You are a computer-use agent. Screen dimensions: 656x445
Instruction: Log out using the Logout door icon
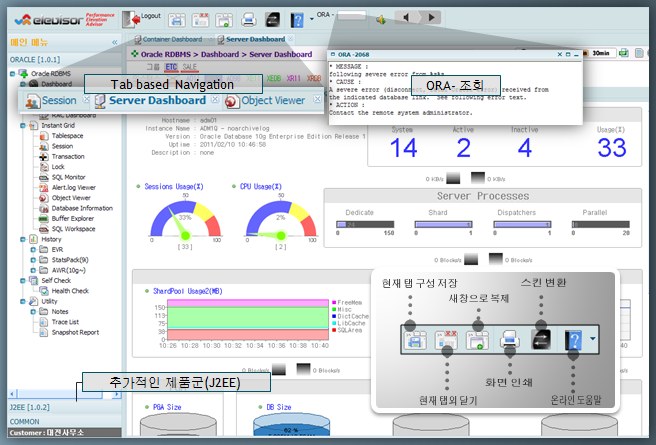131,19
